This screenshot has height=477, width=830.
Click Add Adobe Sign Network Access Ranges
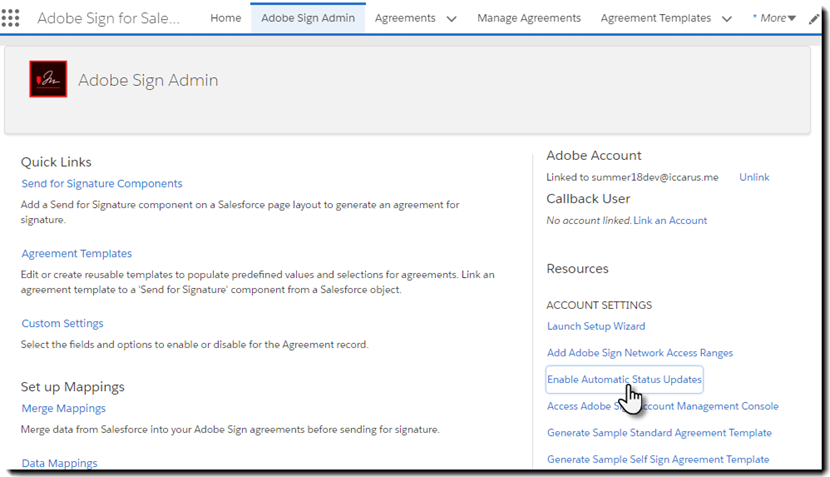pos(640,353)
